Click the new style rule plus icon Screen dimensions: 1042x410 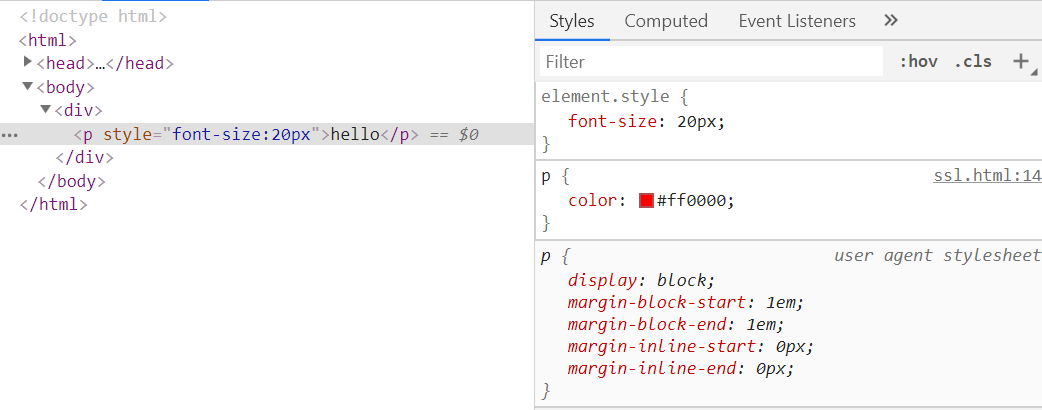[1020, 61]
